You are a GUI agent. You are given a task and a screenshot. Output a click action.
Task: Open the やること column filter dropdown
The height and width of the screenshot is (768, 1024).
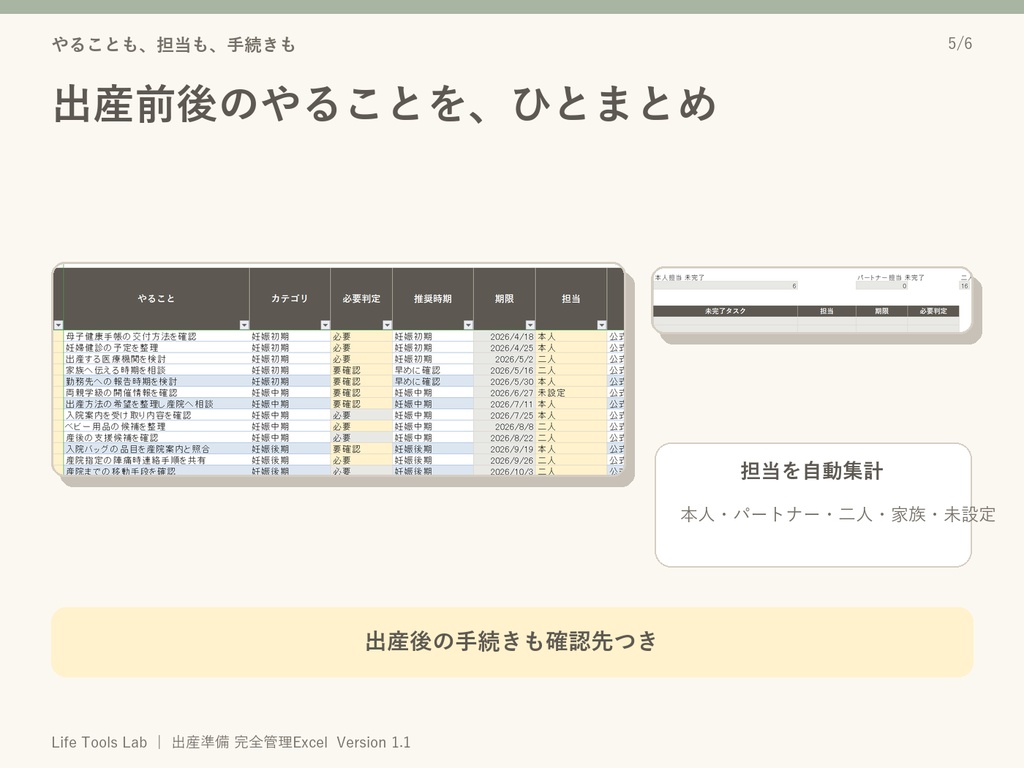tap(244, 325)
